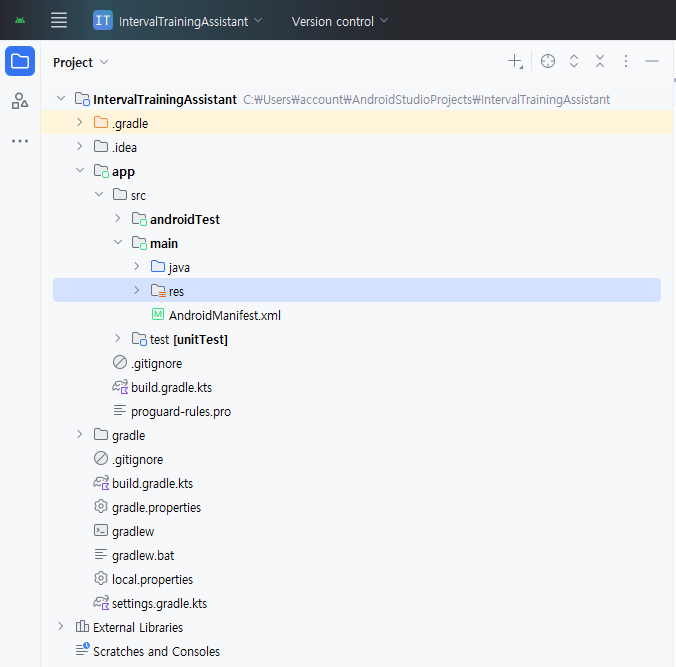Select the gradlew script file

tap(133, 532)
